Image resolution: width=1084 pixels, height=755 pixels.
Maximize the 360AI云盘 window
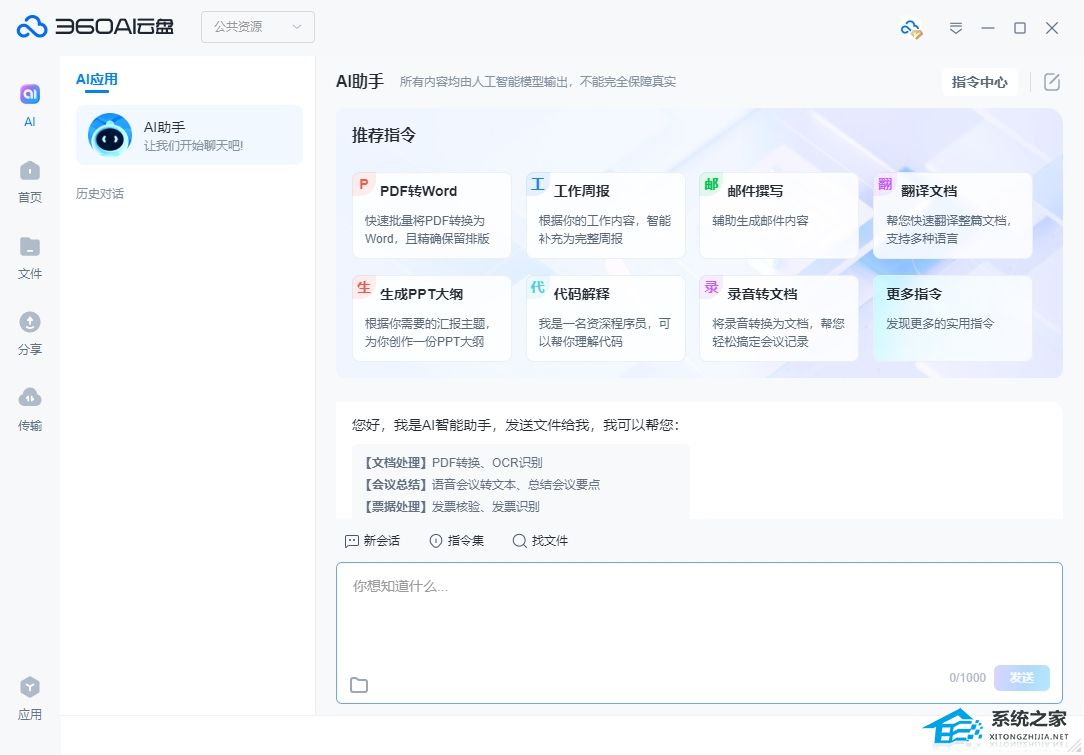click(1020, 28)
